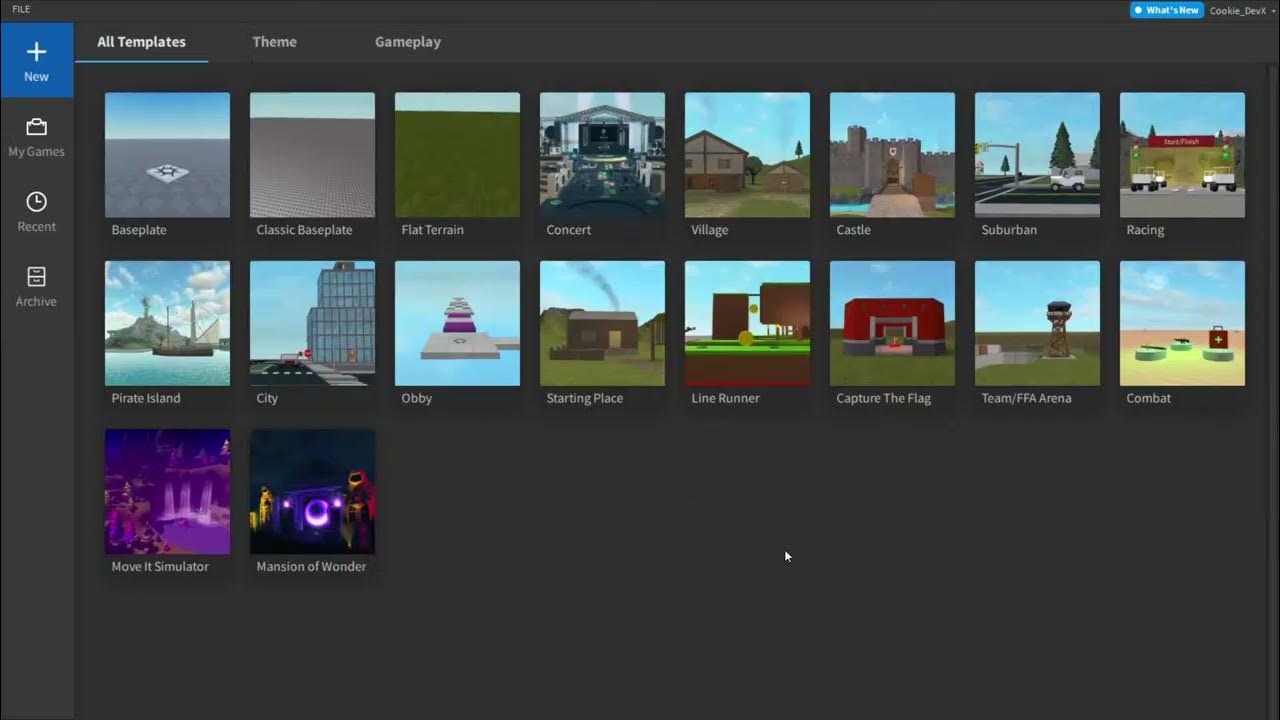
Task: Switch to the Gameplay tab
Action: [408, 42]
